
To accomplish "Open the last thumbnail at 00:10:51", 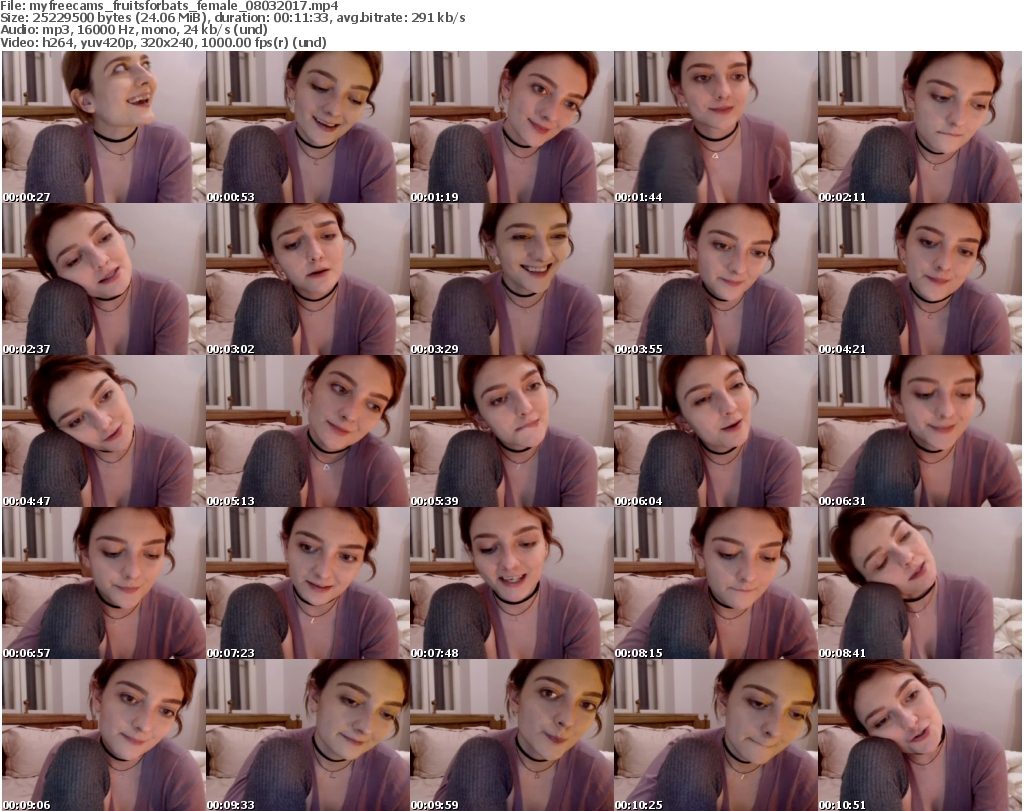I will pyautogui.click(x=919, y=735).
